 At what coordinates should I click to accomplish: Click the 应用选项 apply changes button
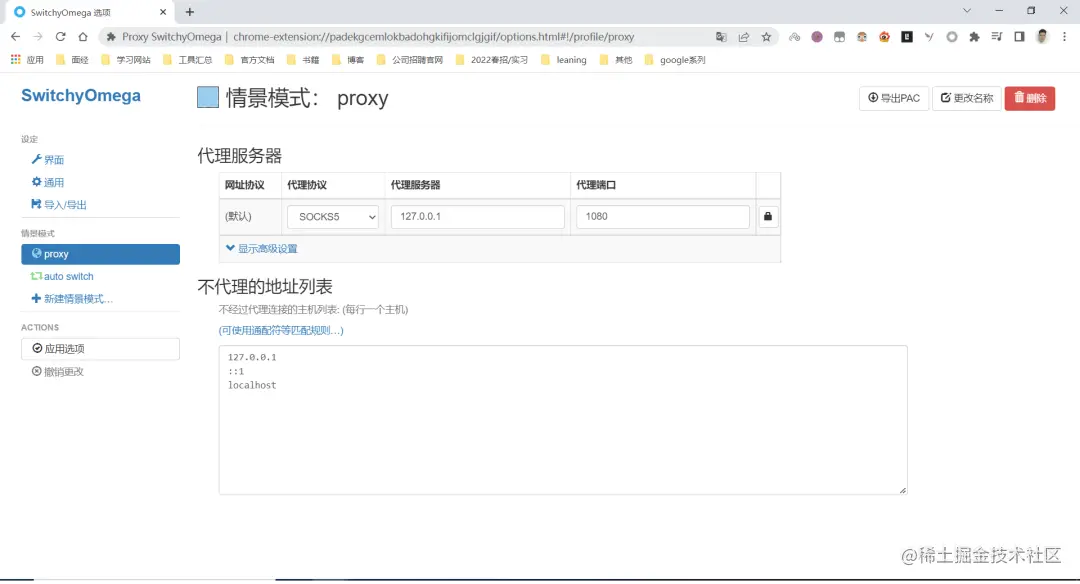tap(101, 348)
